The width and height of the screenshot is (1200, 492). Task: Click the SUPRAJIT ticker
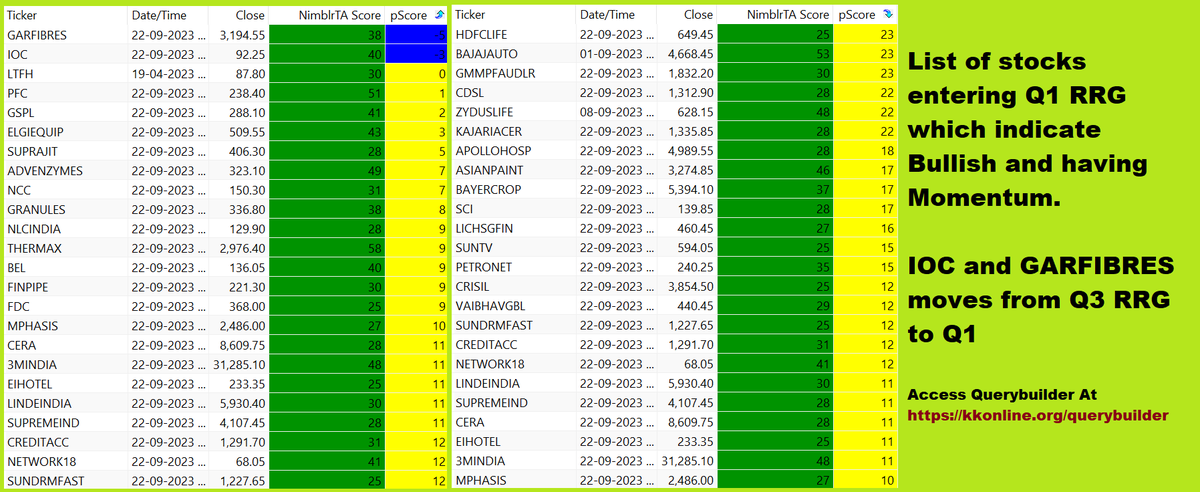click(32, 151)
